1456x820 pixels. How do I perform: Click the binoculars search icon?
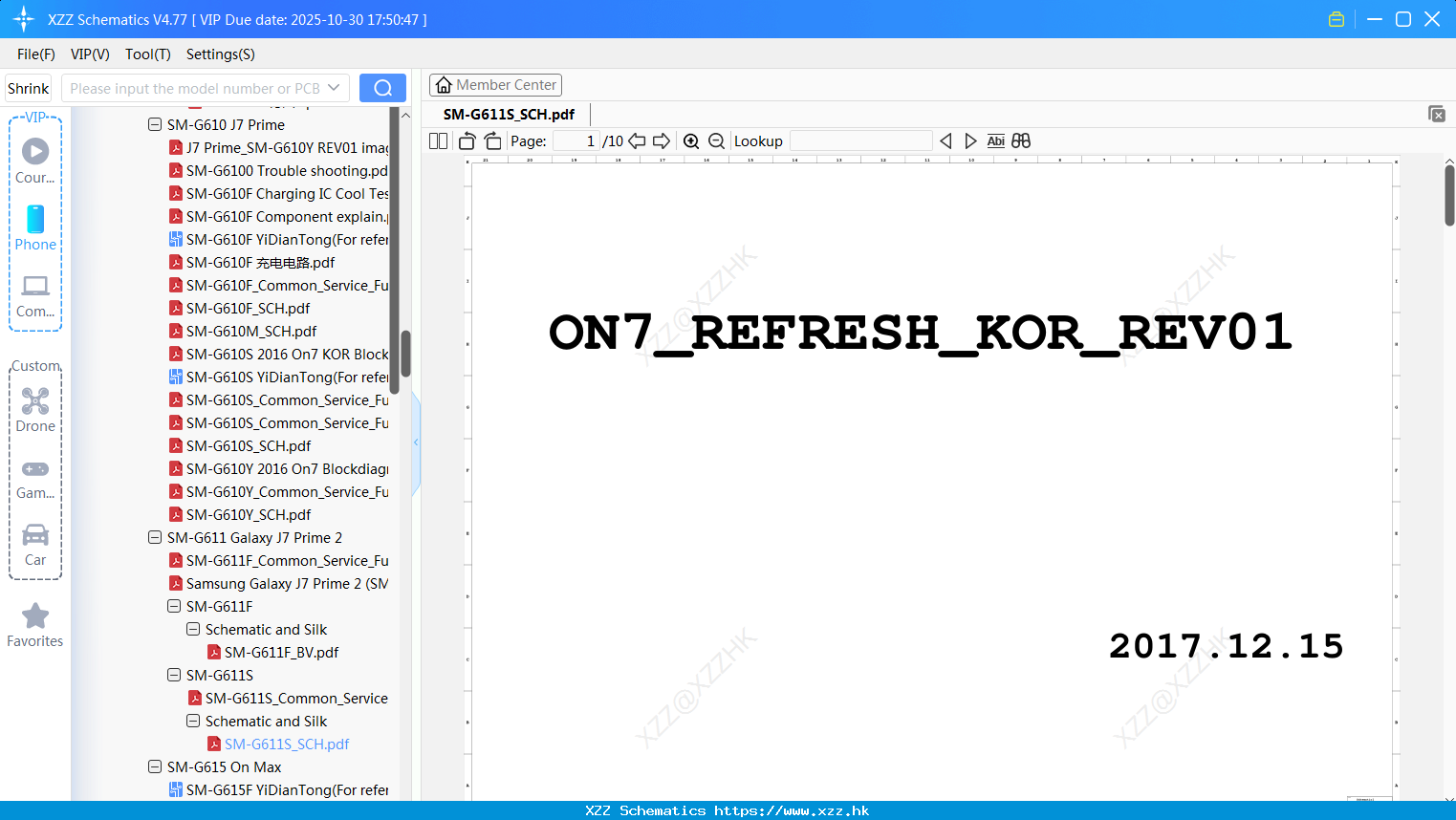point(1021,141)
